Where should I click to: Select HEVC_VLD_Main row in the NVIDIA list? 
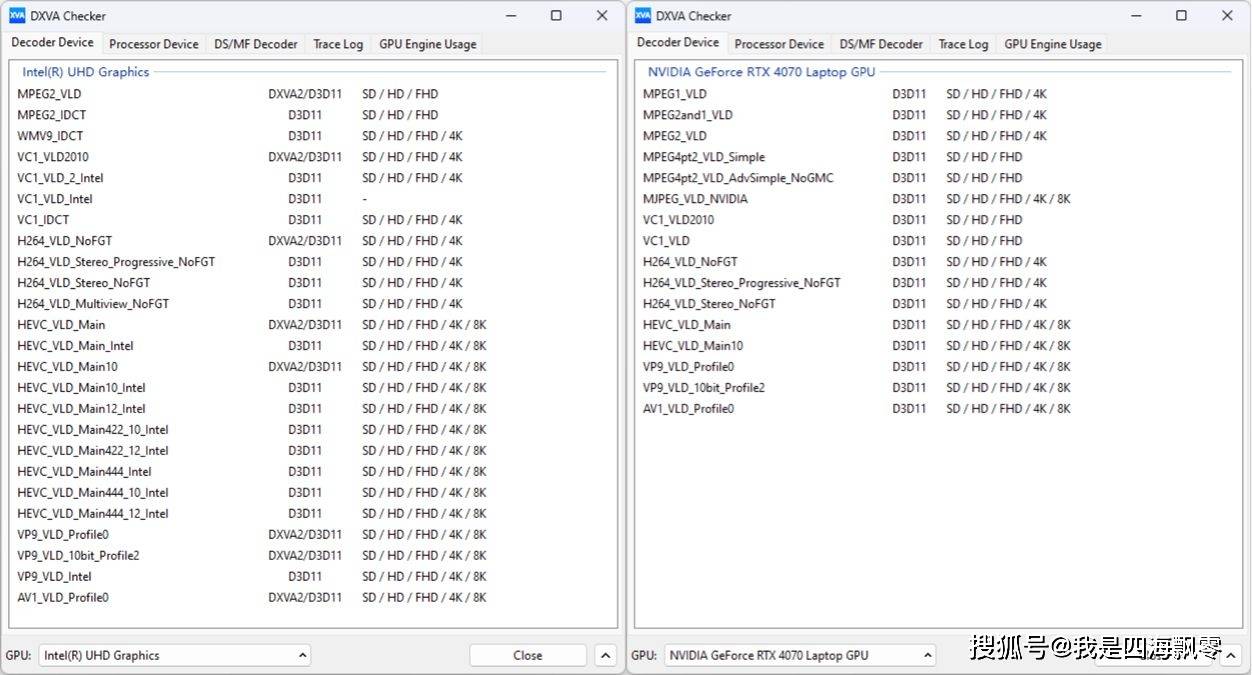(937, 325)
